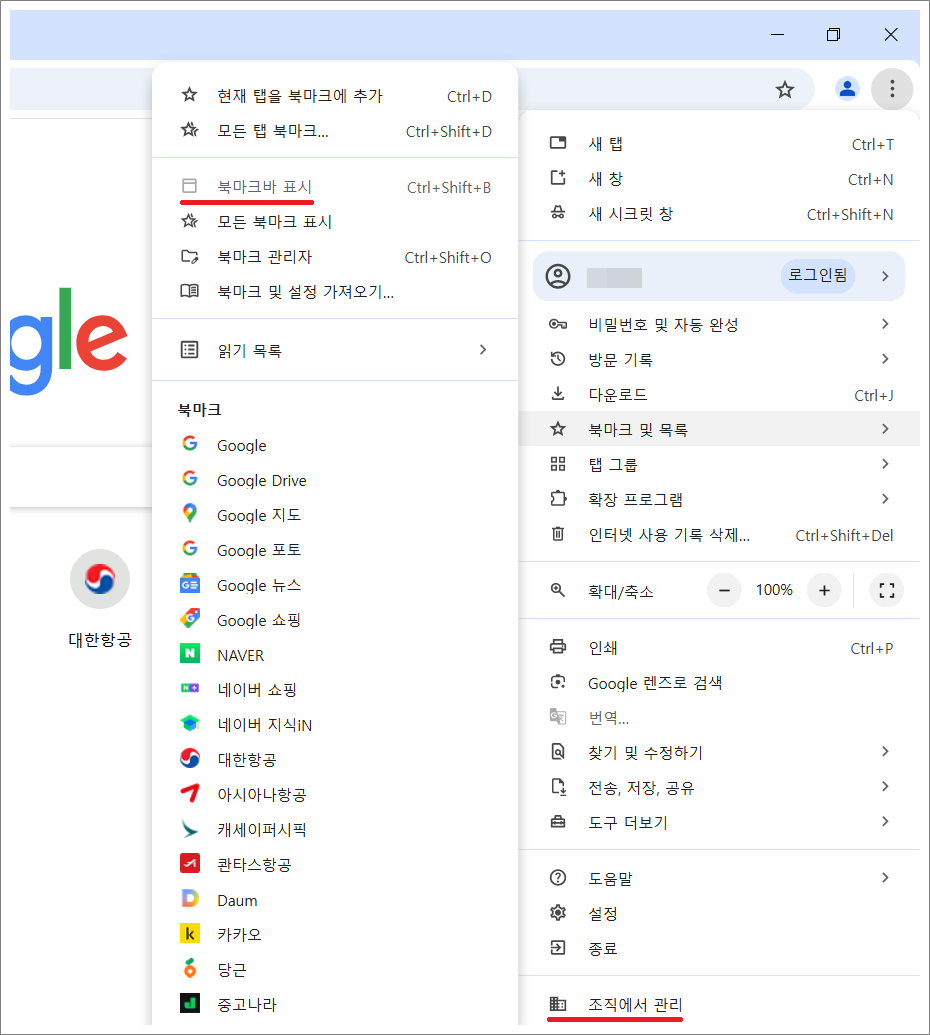Enter fullscreen mode with the fullscreen icon
The image size is (930, 1035).
pos(886,590)
